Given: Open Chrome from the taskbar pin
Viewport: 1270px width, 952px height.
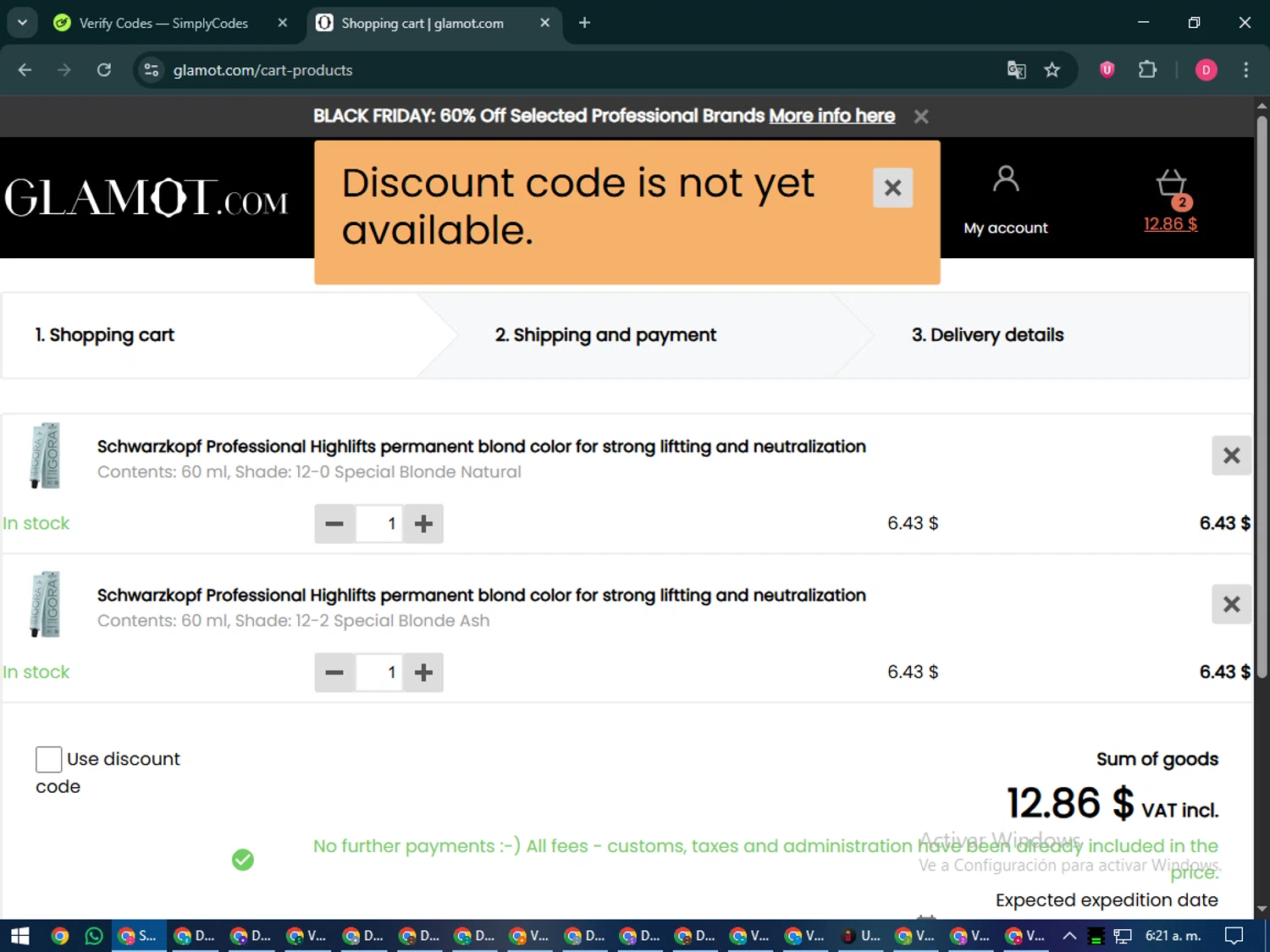Looking at the screenshot, I should (x=59, y=936).
